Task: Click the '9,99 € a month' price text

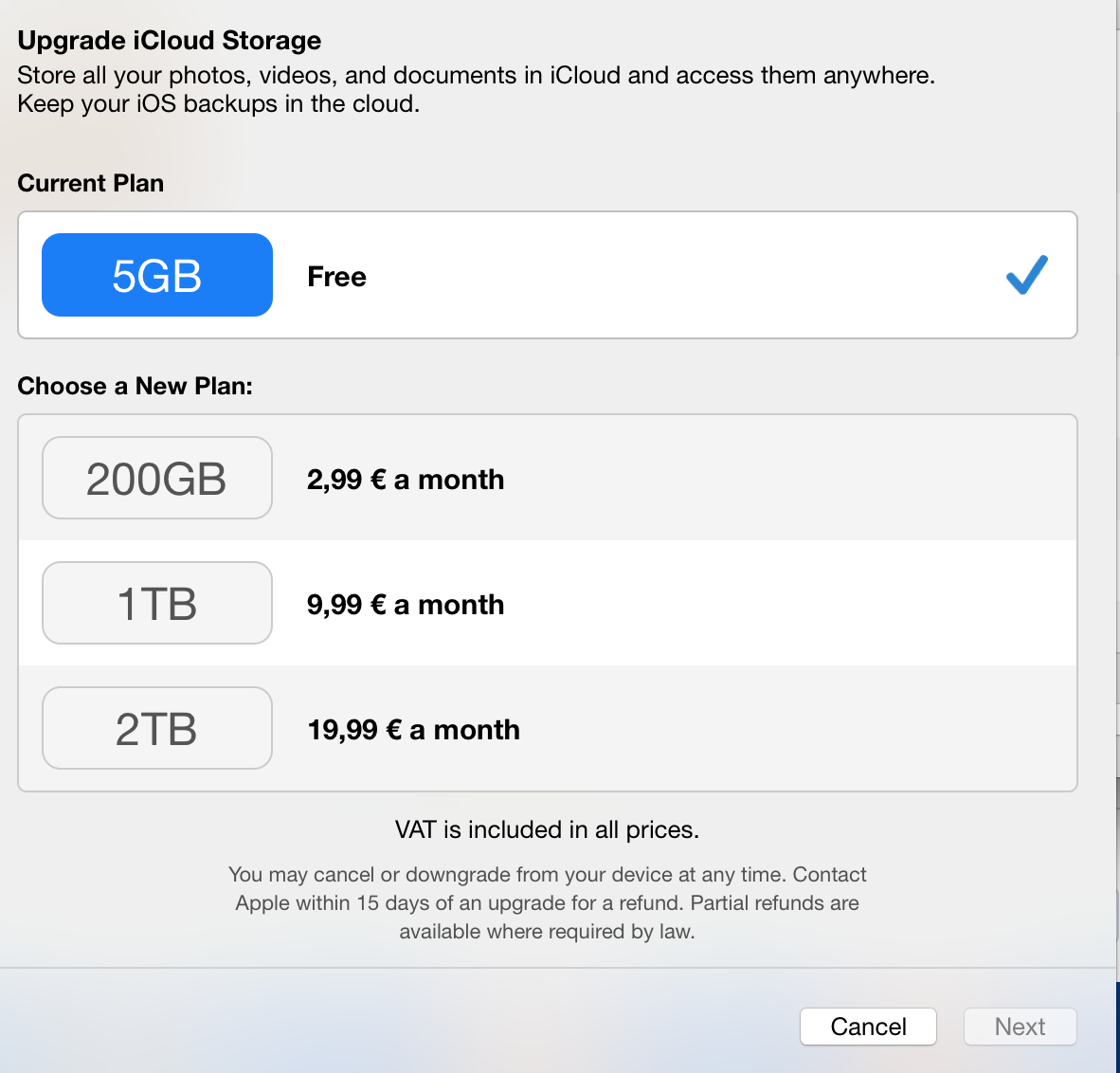Action: [406, 605]
